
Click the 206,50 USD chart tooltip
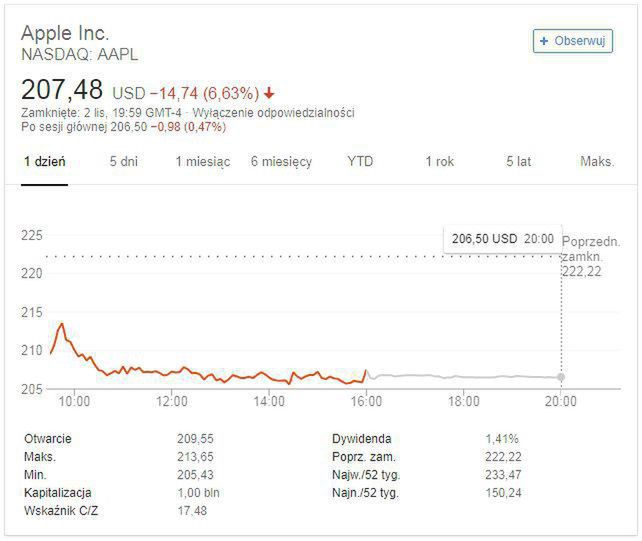[503, 240]
